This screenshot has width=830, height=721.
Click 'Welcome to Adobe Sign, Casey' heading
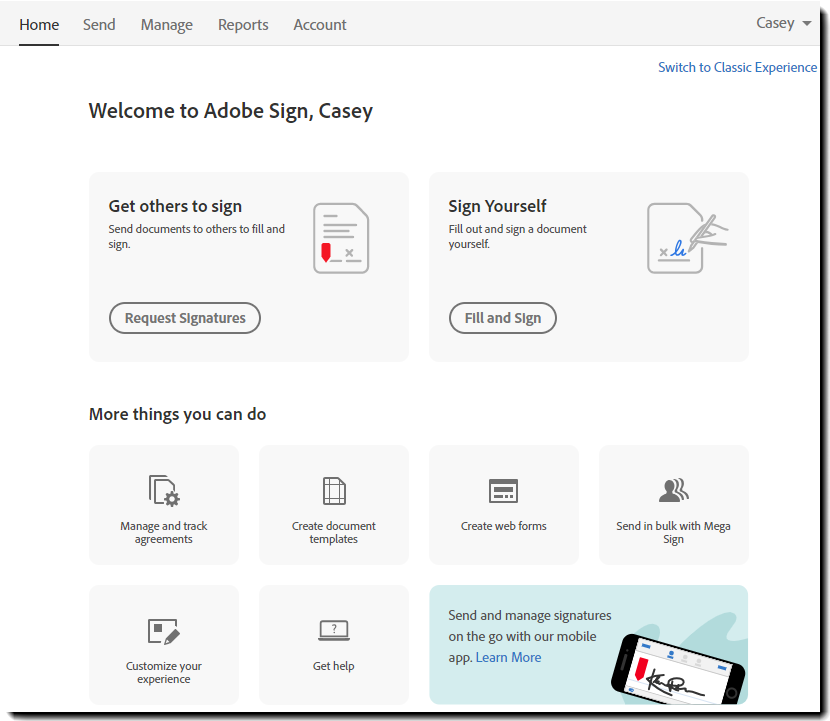click(x=231, y=111)
